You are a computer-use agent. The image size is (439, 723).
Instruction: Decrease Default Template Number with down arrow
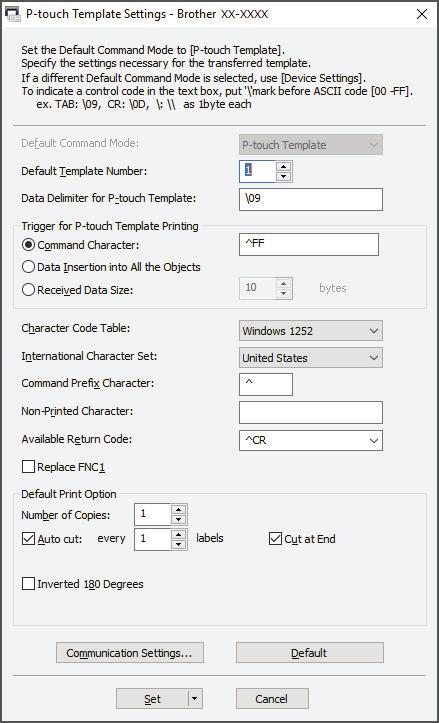[x=284, y=177]
